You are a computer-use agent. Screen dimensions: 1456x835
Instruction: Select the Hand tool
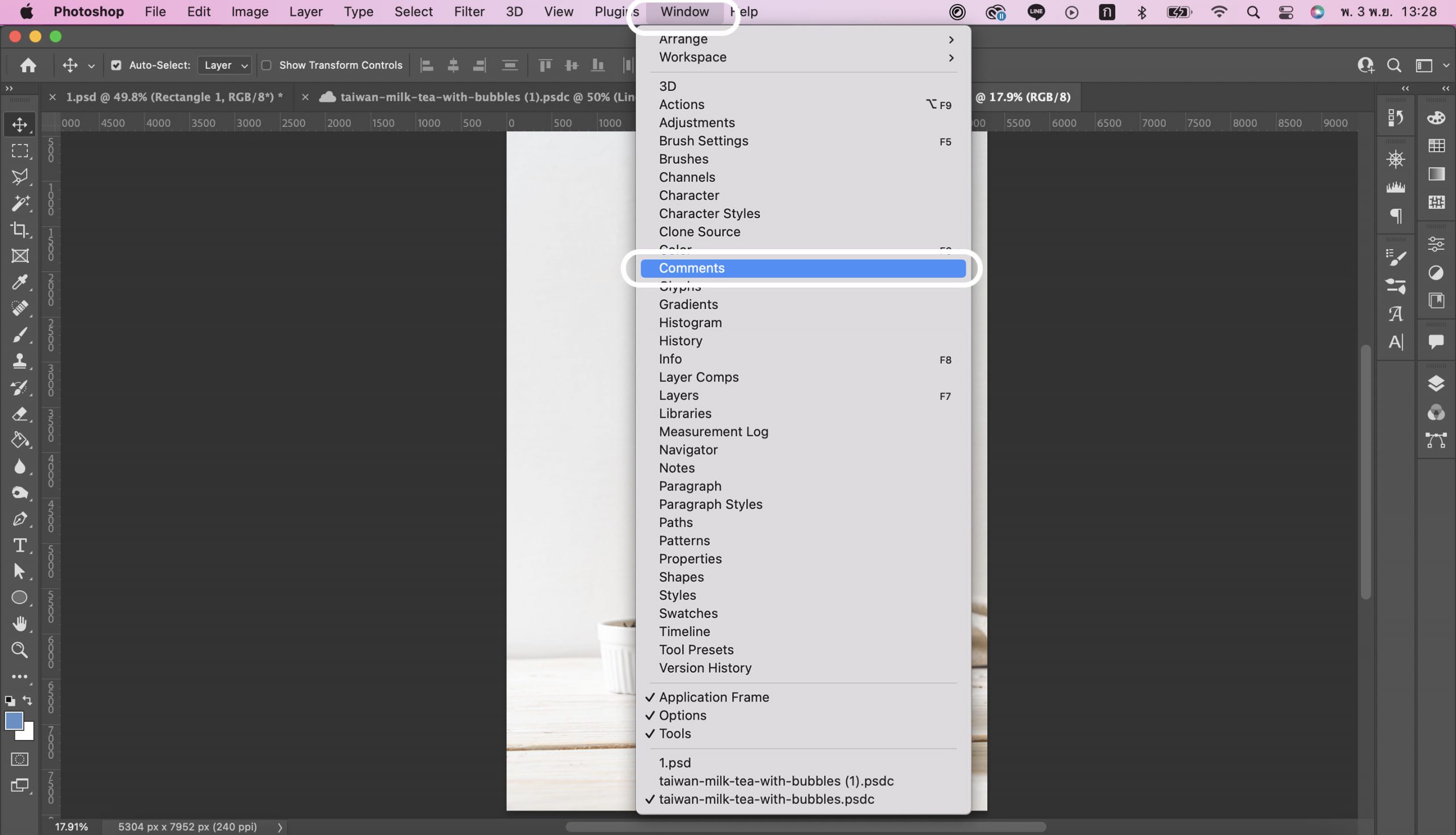[x=19, y=623]
